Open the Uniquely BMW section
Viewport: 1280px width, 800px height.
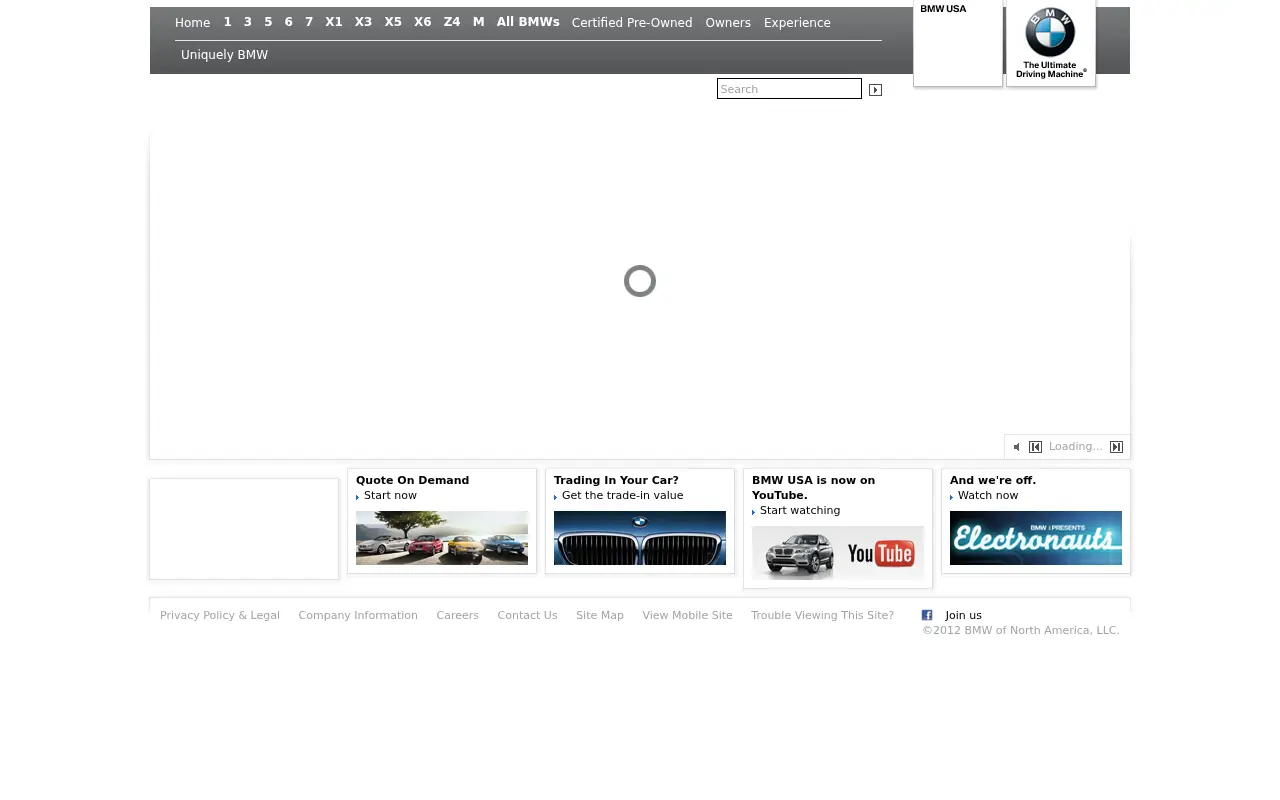point(224,55)
